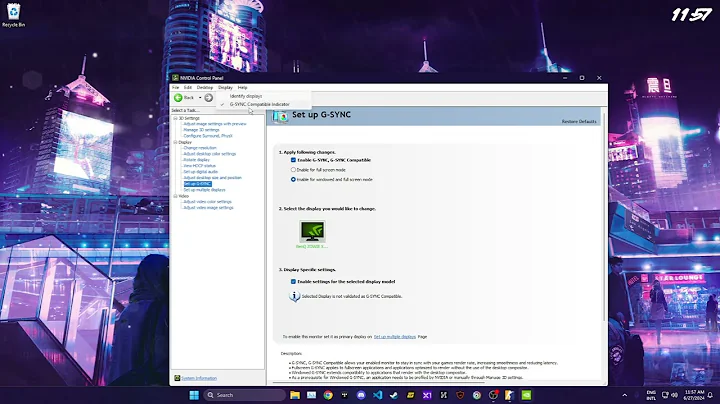Click the volume speaker tray icon
The image size is (720, 404).
click(675, 395)
